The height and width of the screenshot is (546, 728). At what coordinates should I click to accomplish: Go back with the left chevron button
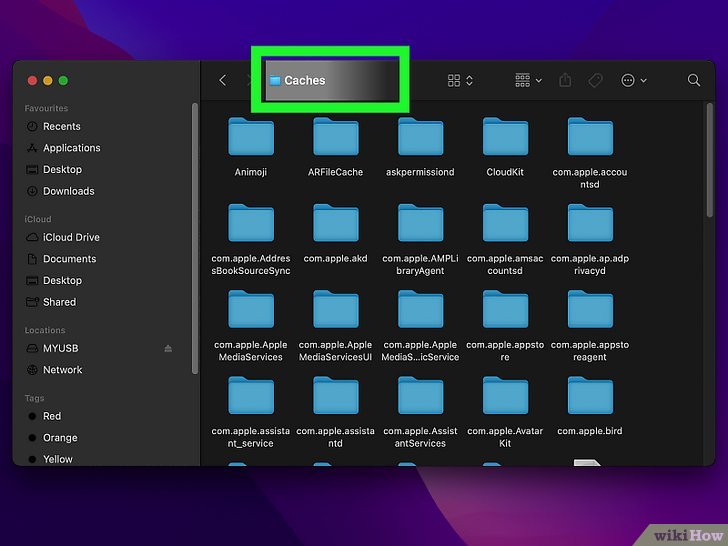click(223, 80)
